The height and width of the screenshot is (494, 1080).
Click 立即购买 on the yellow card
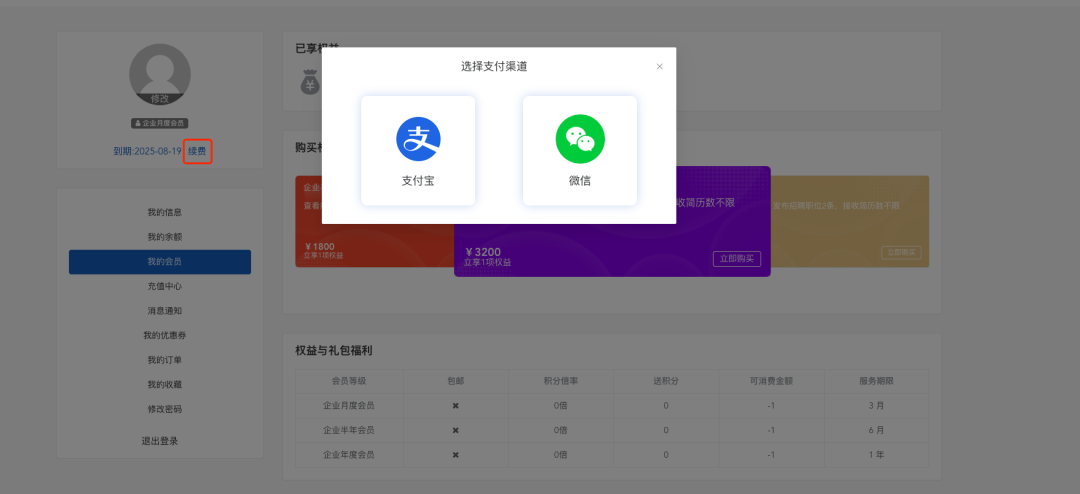[x=902, y=253]
